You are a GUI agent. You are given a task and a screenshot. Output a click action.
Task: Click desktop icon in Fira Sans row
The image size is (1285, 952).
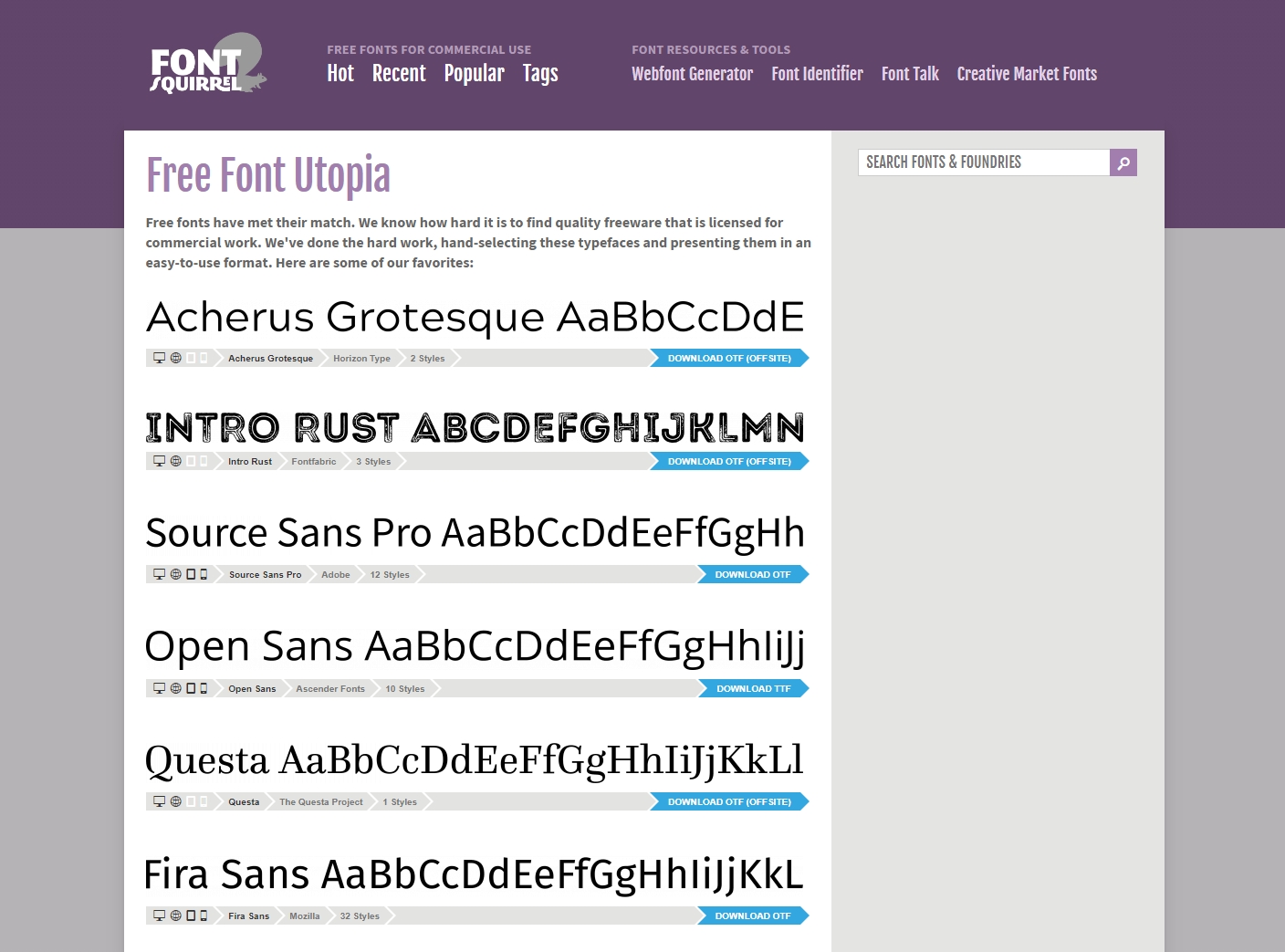coord(160,915)
